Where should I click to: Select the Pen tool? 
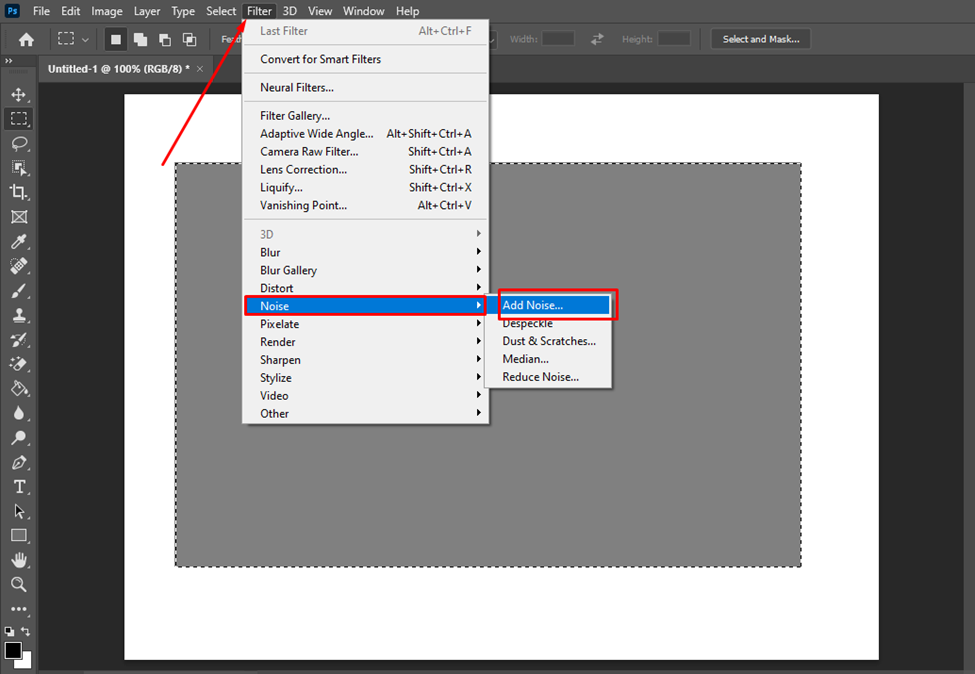pyautogui.click(x=19, y=462)
